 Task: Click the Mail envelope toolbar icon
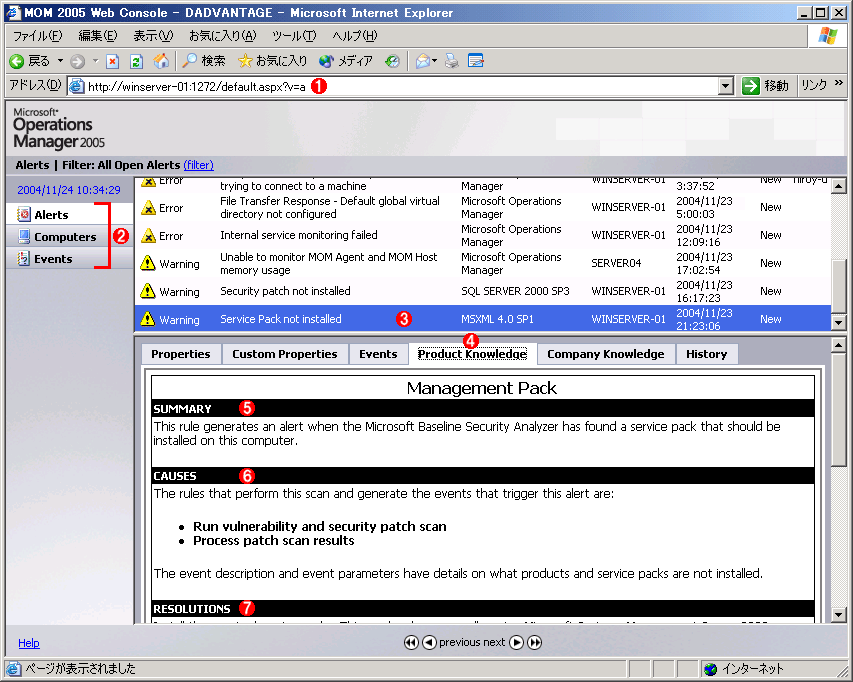tap(423, 61)
